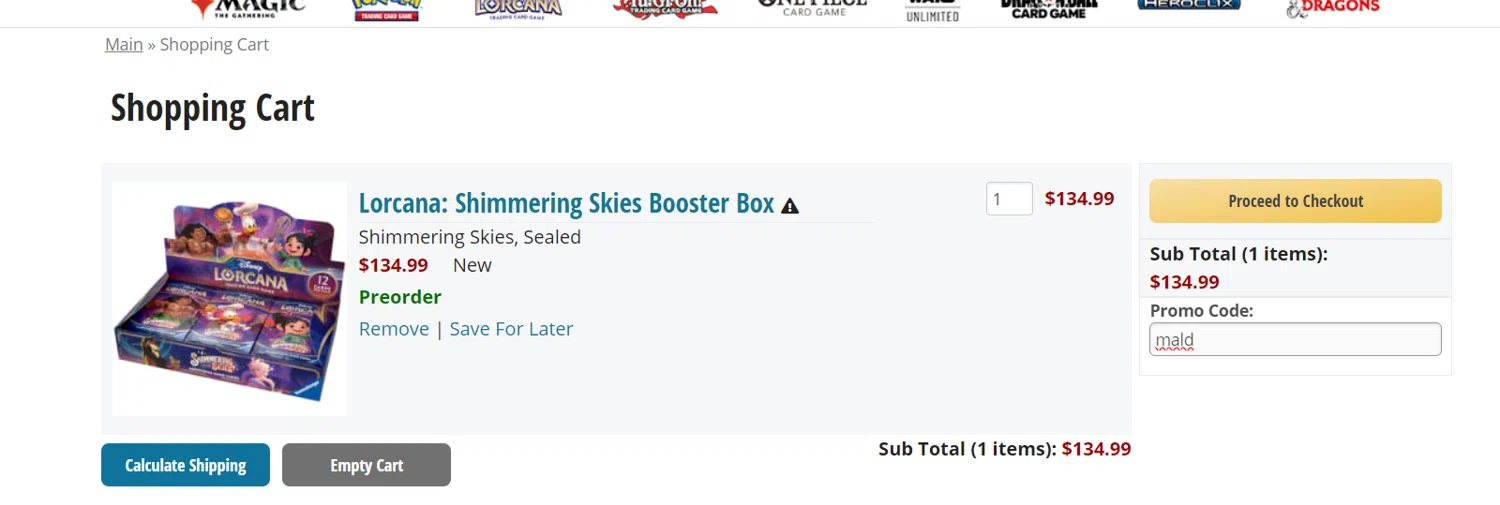Focus the item quantity field
1500x505 pixels.
coord(1009,199)
